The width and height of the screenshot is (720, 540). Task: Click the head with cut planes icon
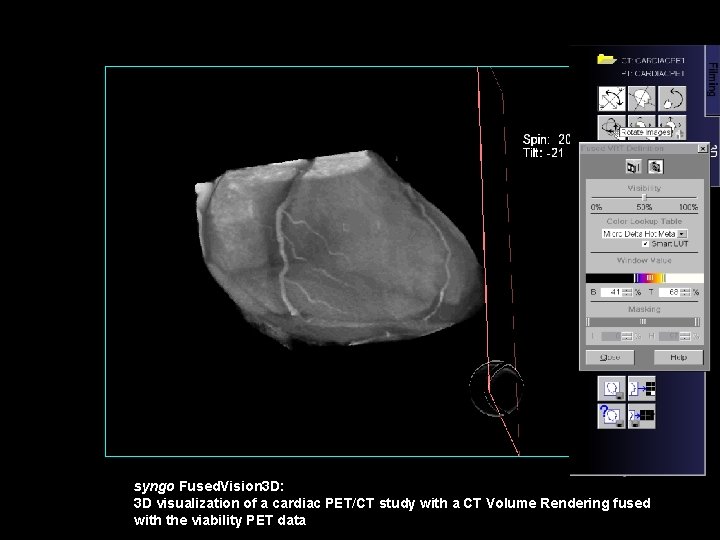[x=641, y=98]
